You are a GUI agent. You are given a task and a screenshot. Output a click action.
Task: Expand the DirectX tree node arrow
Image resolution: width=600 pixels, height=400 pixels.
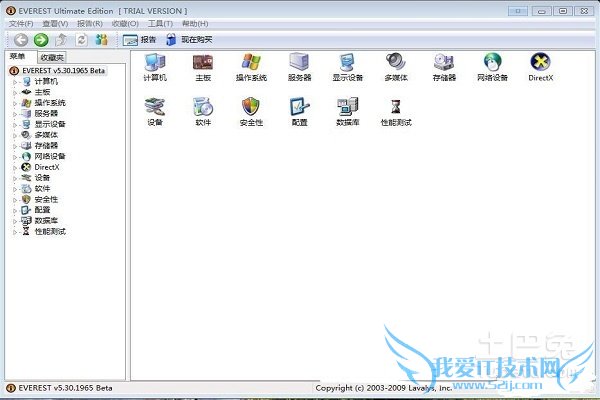[15, 168]
